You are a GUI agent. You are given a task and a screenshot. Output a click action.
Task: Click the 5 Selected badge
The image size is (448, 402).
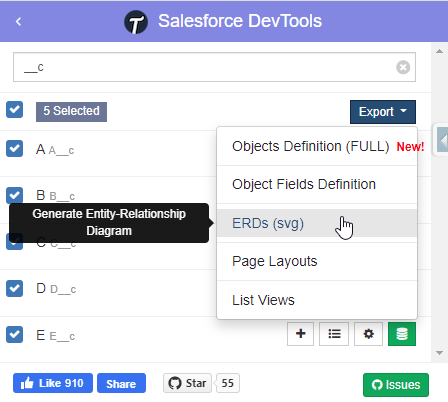[71, 112]
